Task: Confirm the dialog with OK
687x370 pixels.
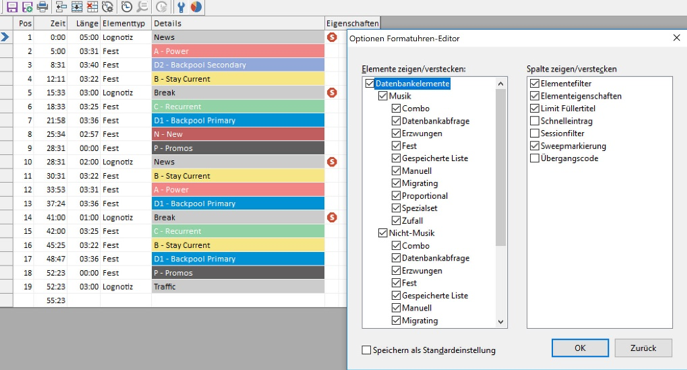Action: tap(580, 348)
